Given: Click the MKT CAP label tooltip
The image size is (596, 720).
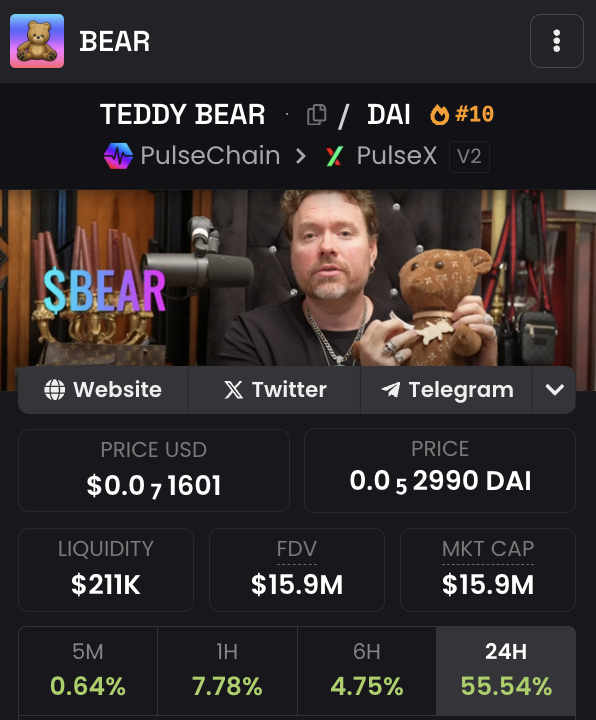Looking at the screenshot, I should (x=488, y=549).
